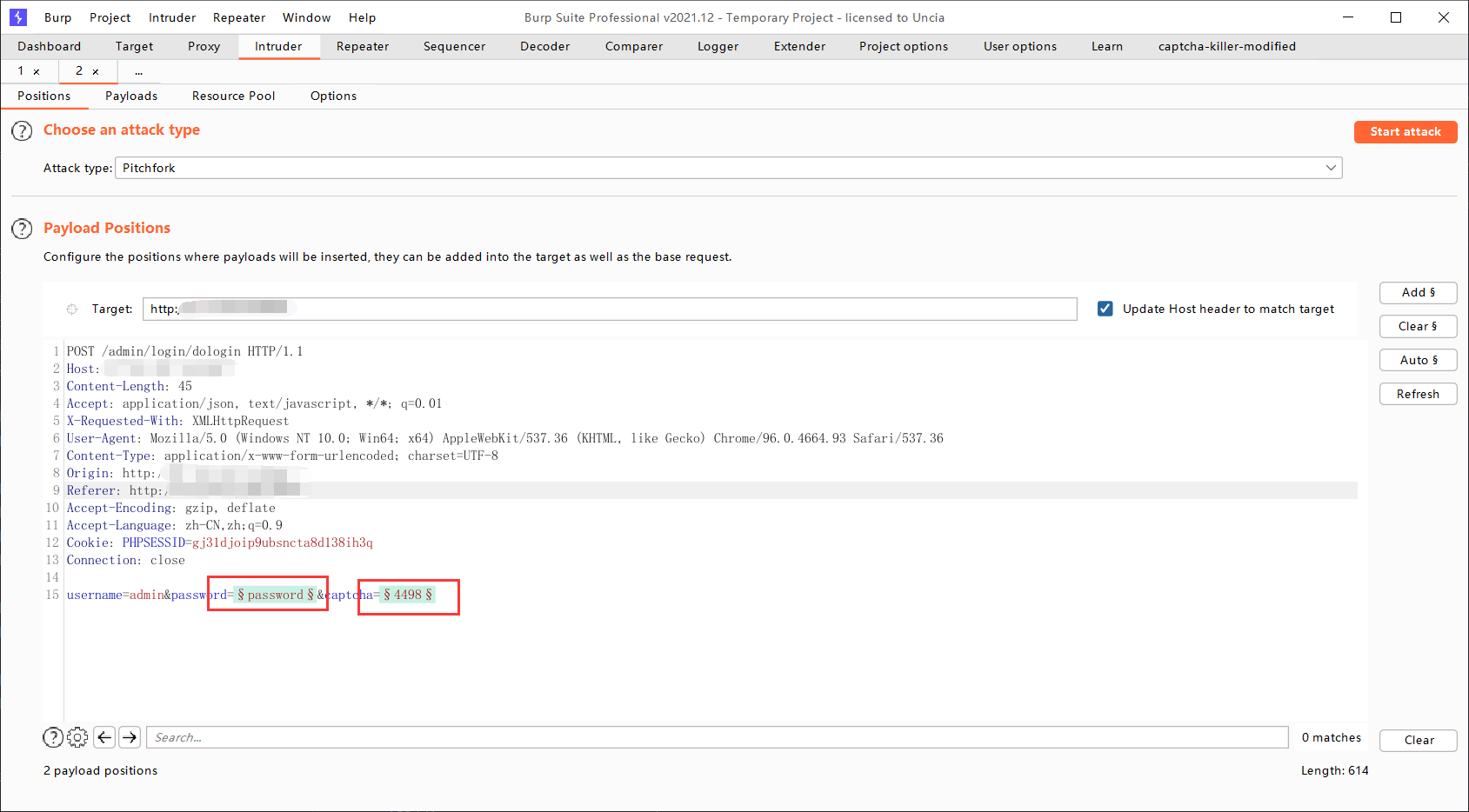This screenshot has height=812, width=1469.
Task: Open help for Choose an attack type
Action: [22, 131]
